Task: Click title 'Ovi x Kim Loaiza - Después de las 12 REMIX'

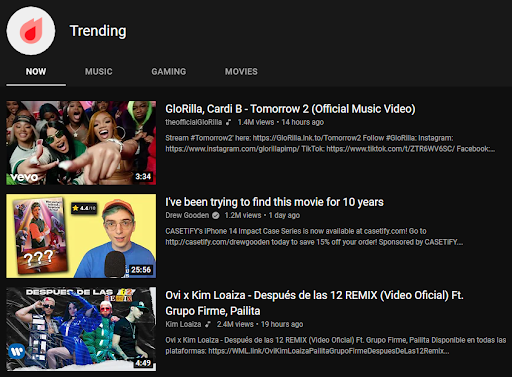Action: tap(314, 303)
